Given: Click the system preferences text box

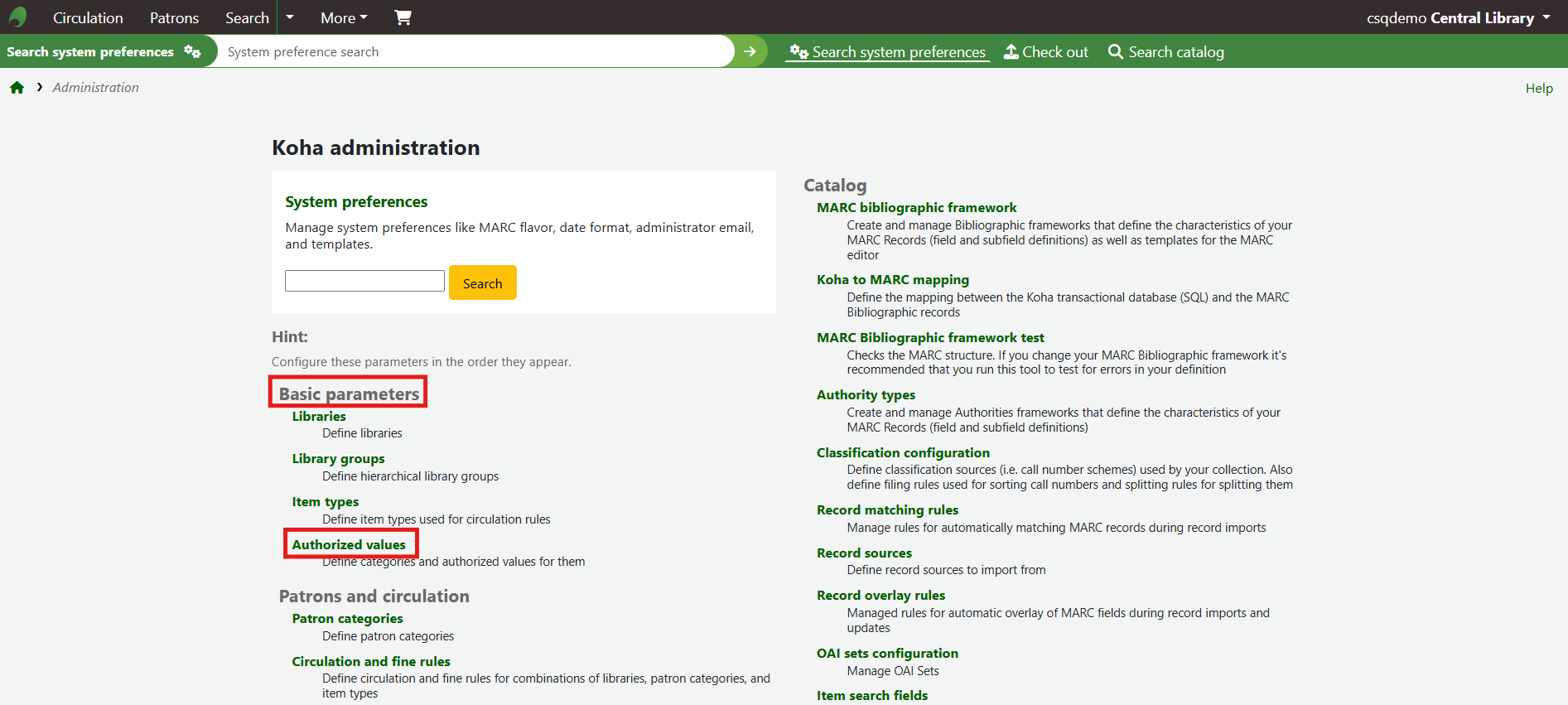Looking at the screenshot, I should (364, 281).
